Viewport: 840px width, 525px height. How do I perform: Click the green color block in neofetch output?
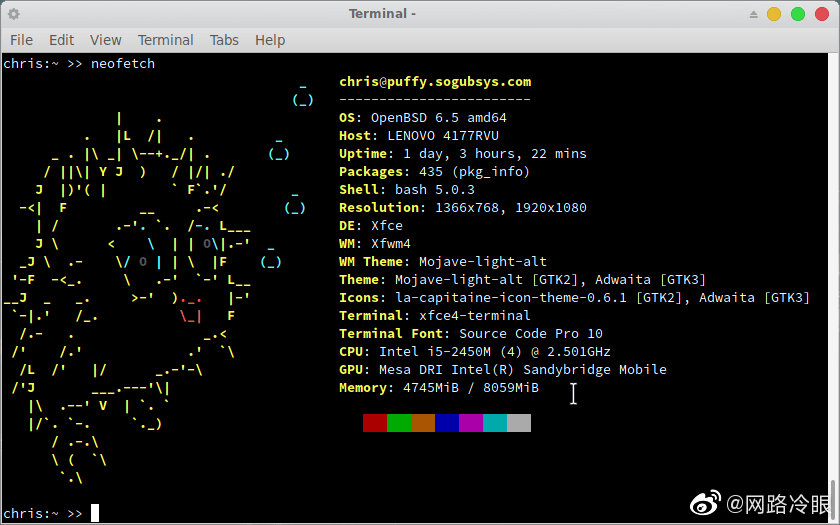click(x=399, y=423)
